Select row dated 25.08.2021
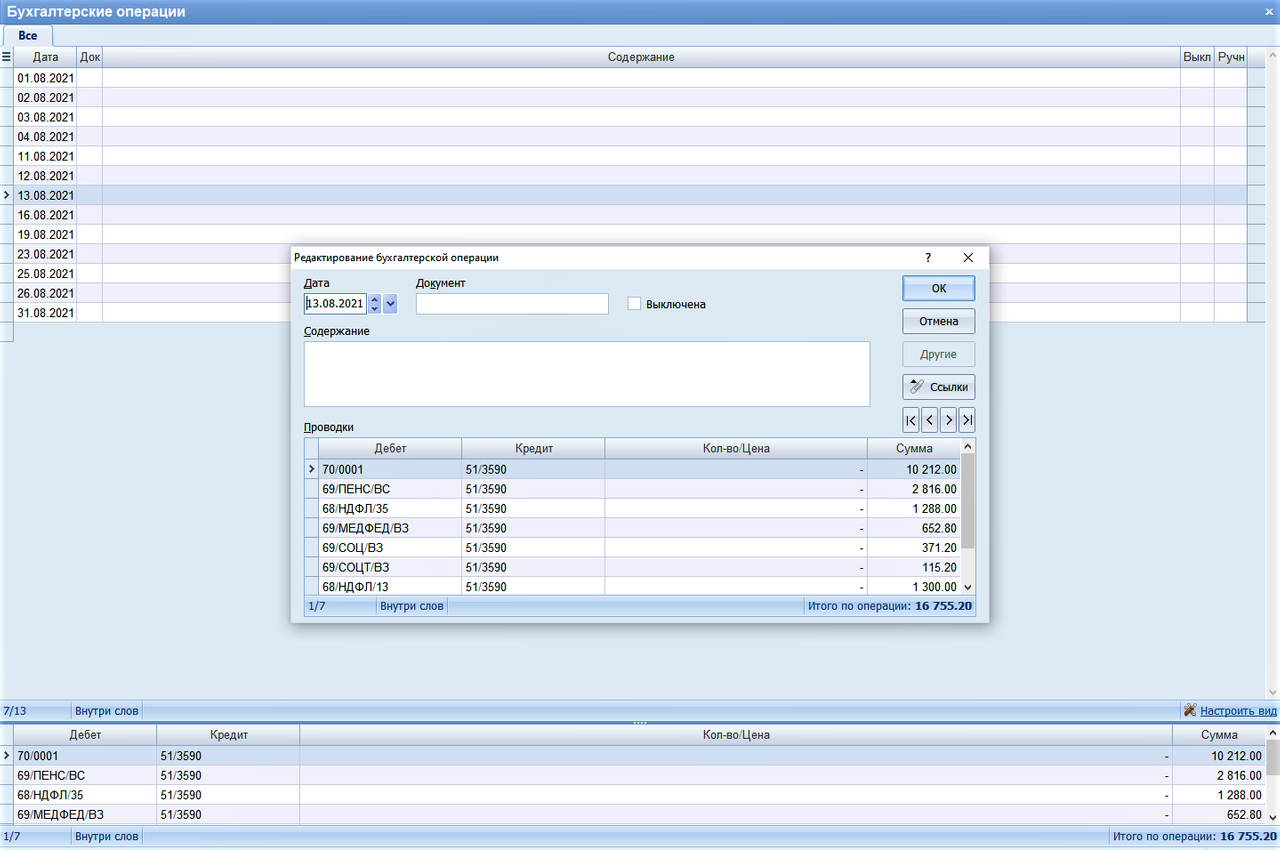The image size is (1280, 850). (x=631, y=273)
